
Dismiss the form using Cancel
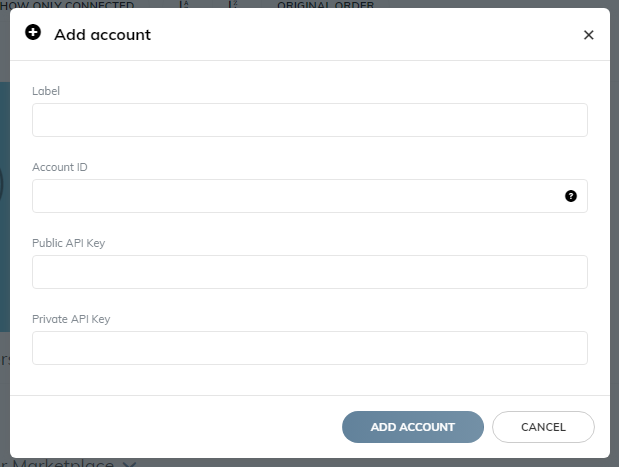543,427
